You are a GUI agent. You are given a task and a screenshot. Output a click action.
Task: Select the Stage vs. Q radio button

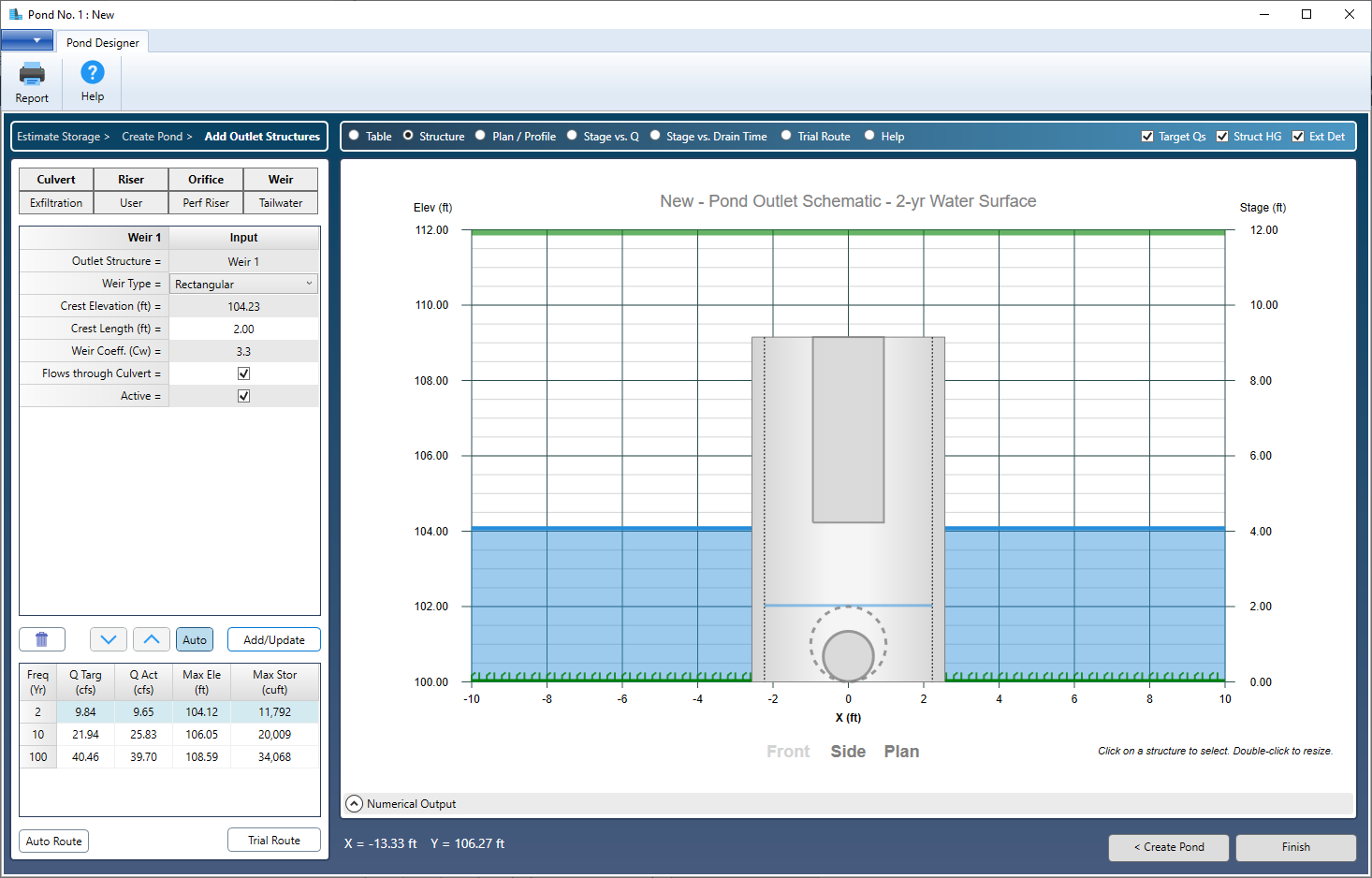[572, 136]
